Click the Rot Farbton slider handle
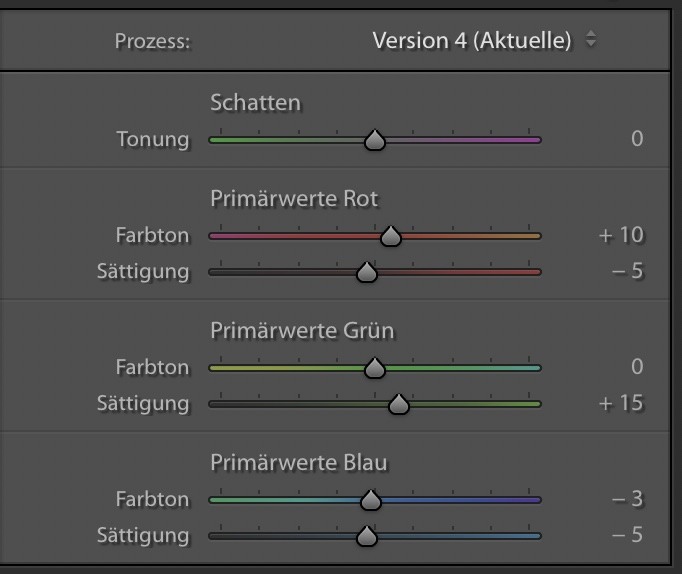The image size is (682, 574). (x=391, y=236)
